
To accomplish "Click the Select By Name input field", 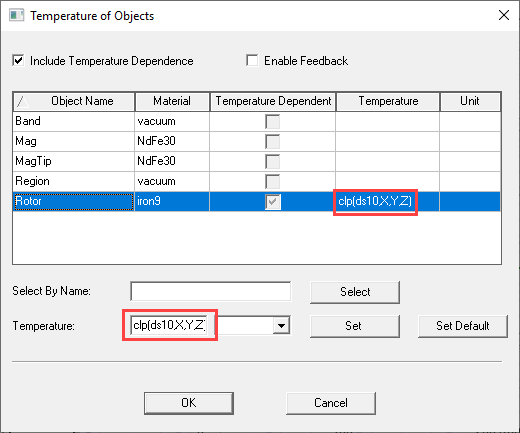I will click(211, 292).
